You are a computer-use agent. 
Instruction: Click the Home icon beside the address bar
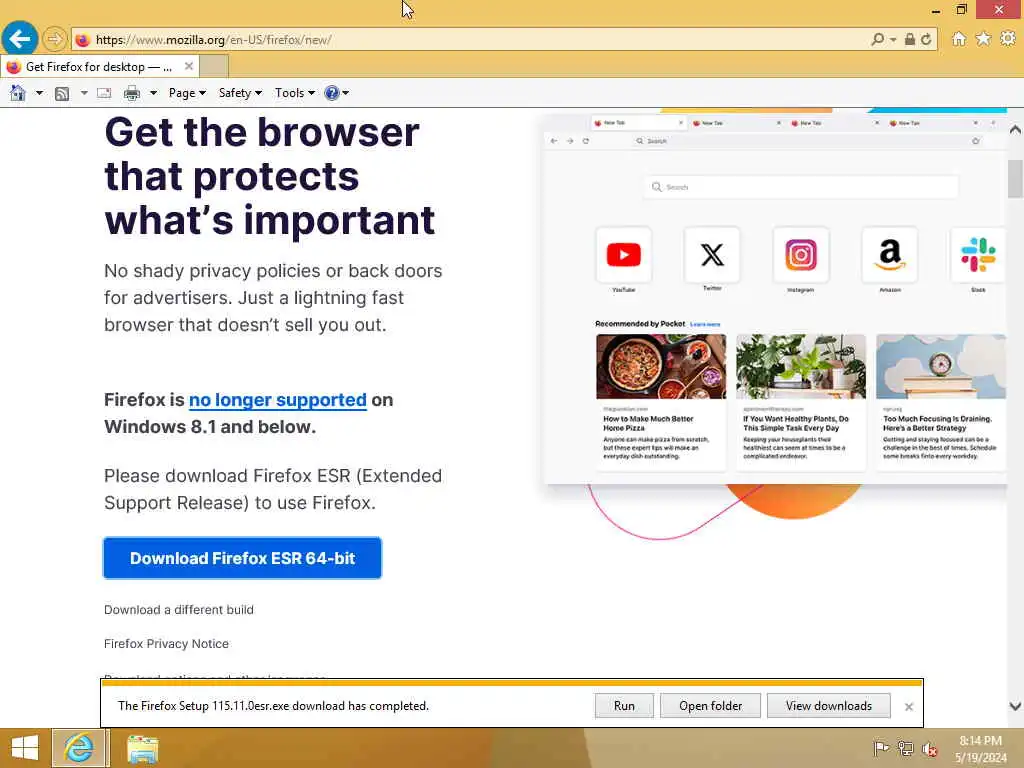(x=959, y=39)
